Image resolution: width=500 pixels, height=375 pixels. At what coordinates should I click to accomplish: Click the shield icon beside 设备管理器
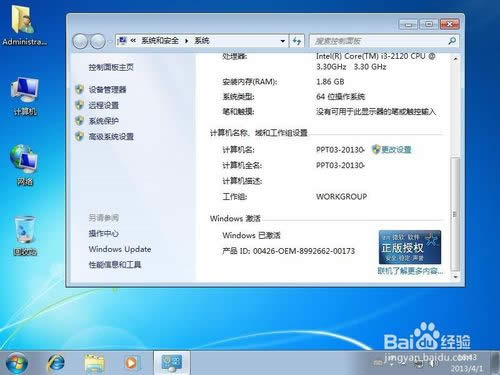pyautogui.click(x=79, y=89)
